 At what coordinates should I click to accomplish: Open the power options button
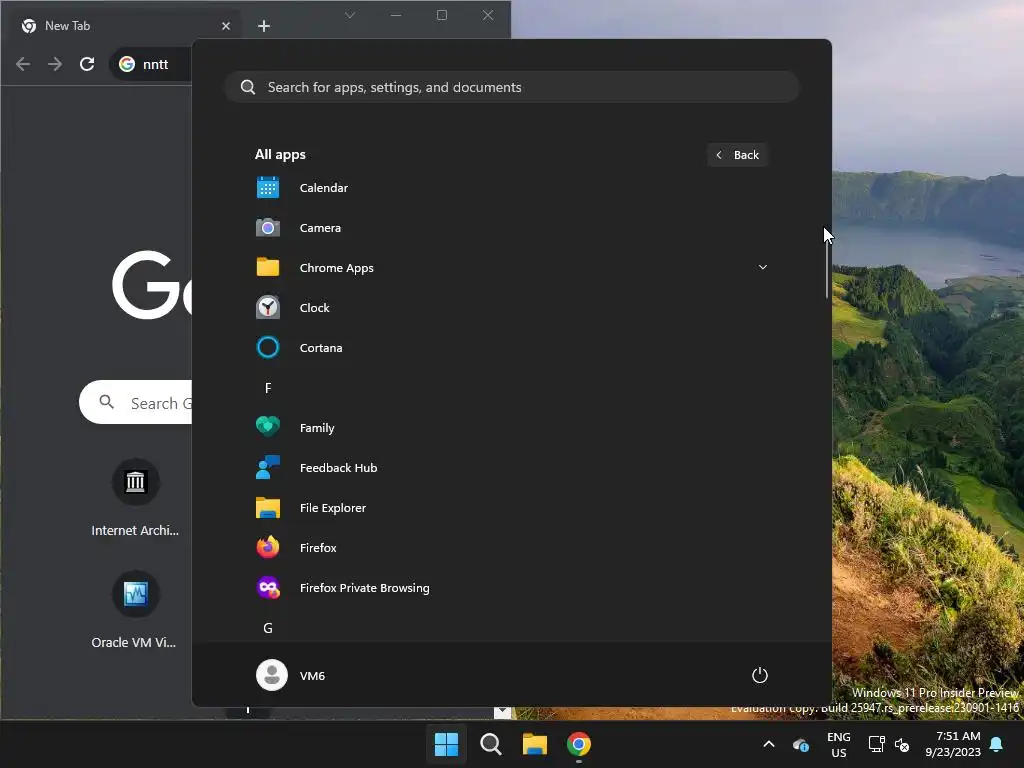point(759,675)
